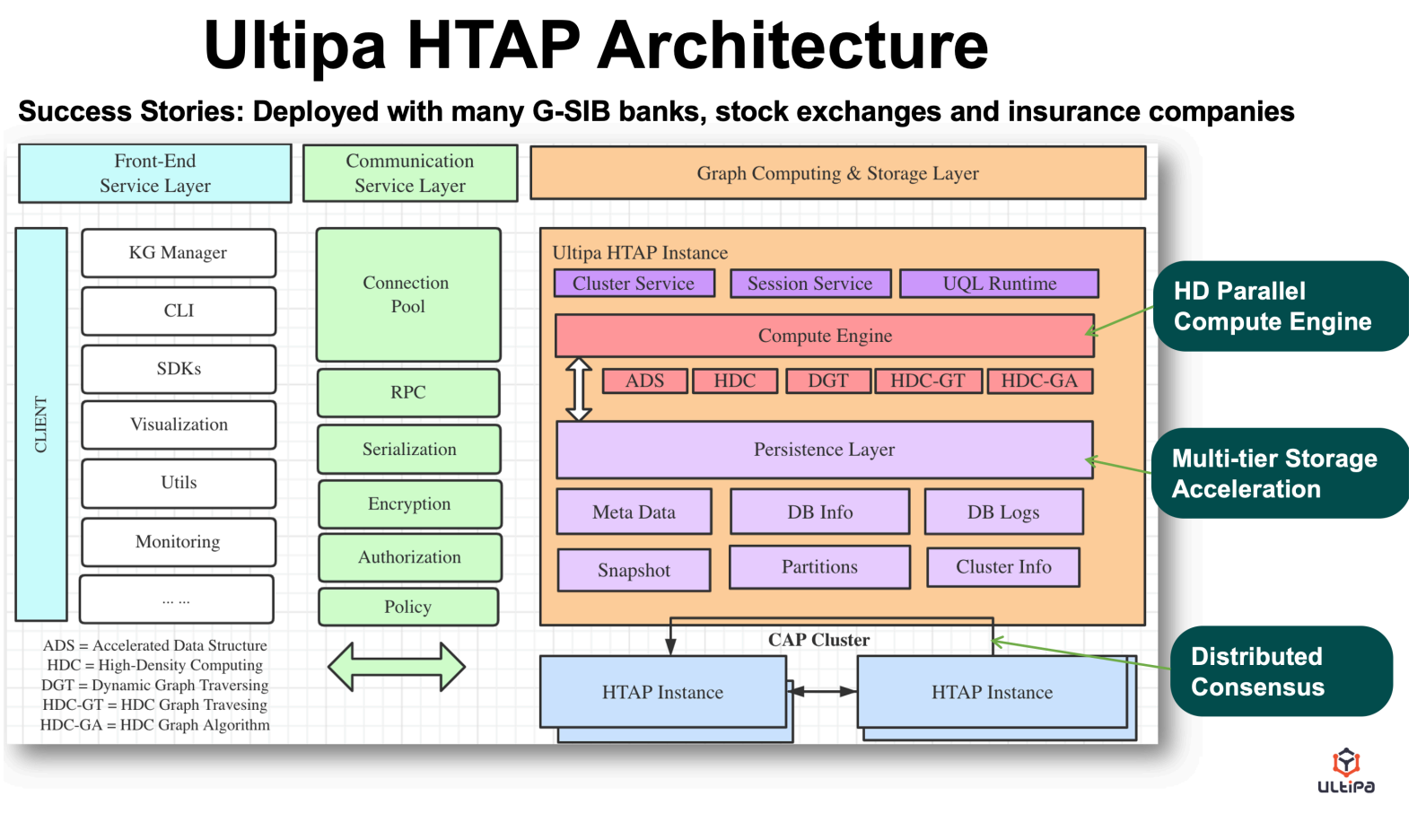Click the right HTAP Instance box
Screen dimensions: 1426x840
coord(993,692)
